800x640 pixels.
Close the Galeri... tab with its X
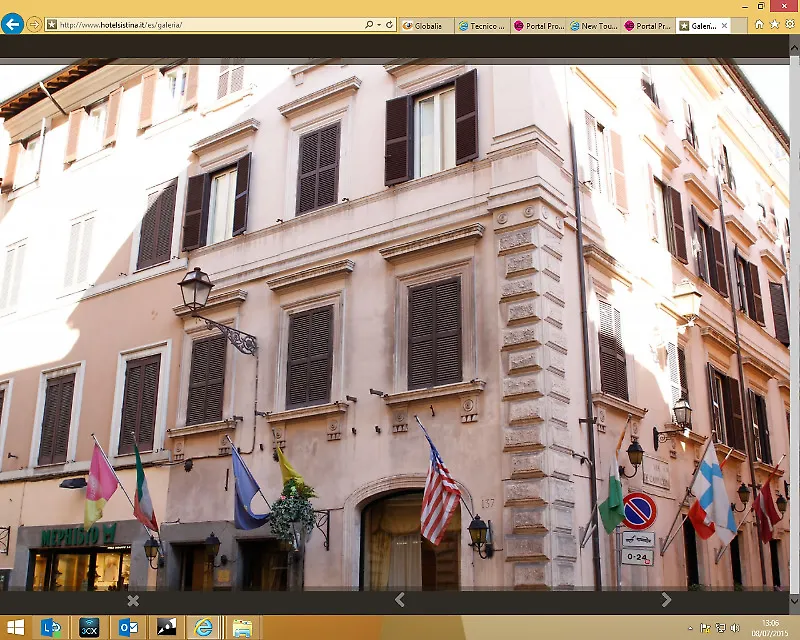click(x=724, y=26)
